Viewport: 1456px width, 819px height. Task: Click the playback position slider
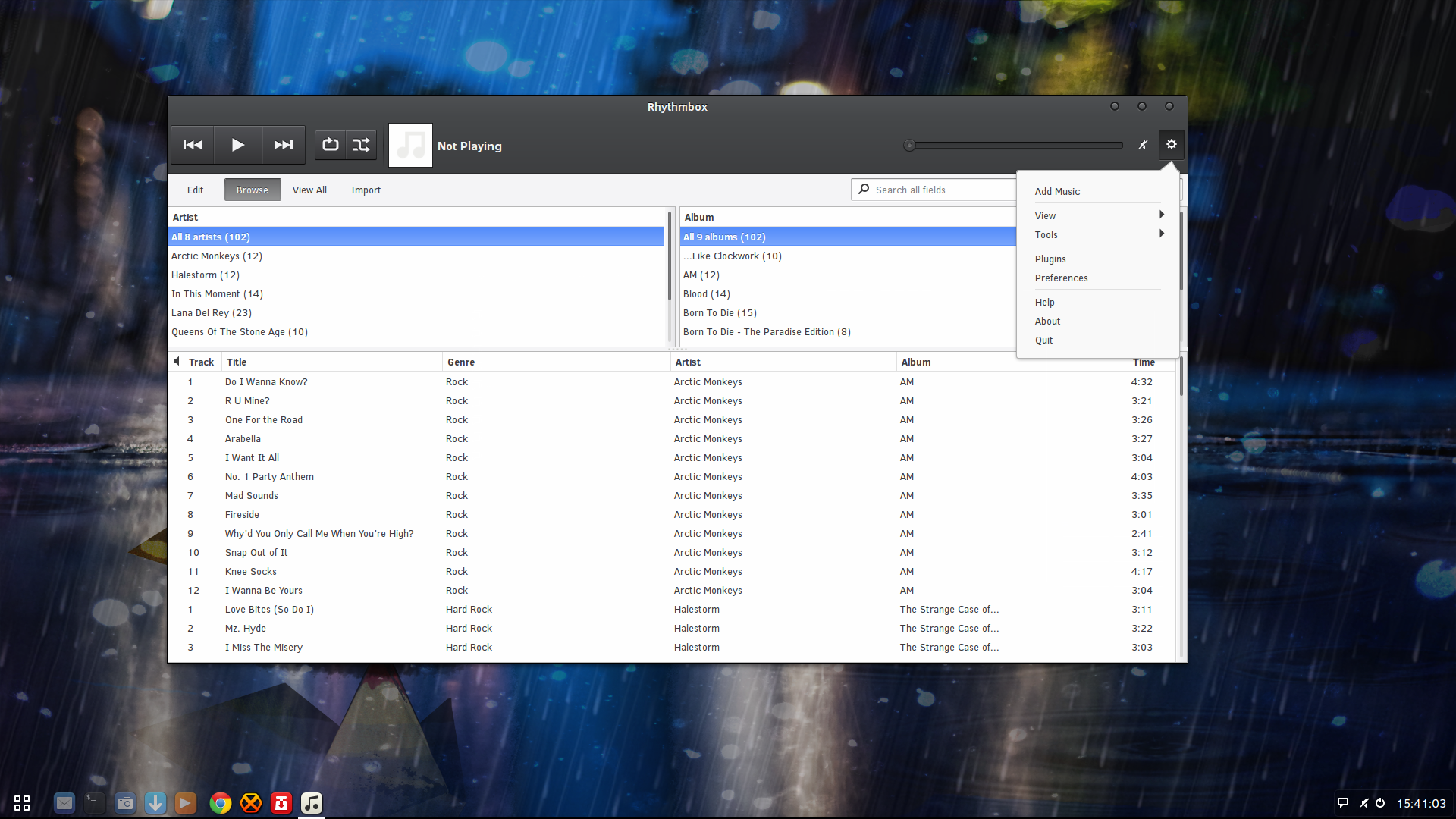coord(1013,146)
